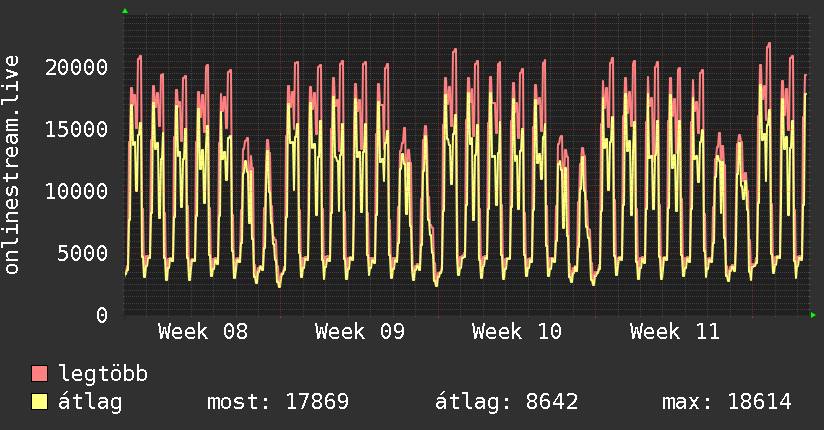The image size is (824, 430).
Task: Select the átlag legend label beside yellow box
Action: click(90, 402)
